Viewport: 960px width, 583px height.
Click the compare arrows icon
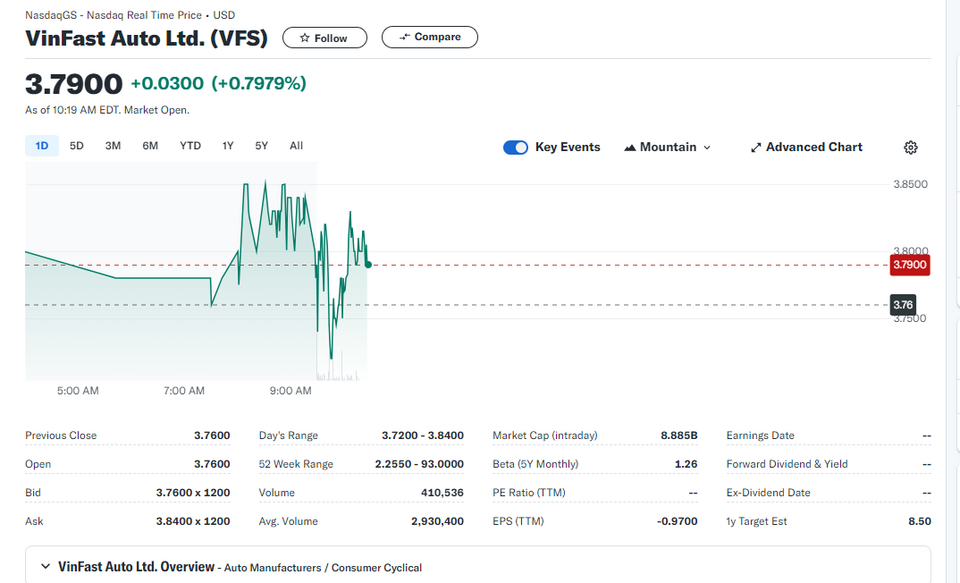(x=405, y=37)
